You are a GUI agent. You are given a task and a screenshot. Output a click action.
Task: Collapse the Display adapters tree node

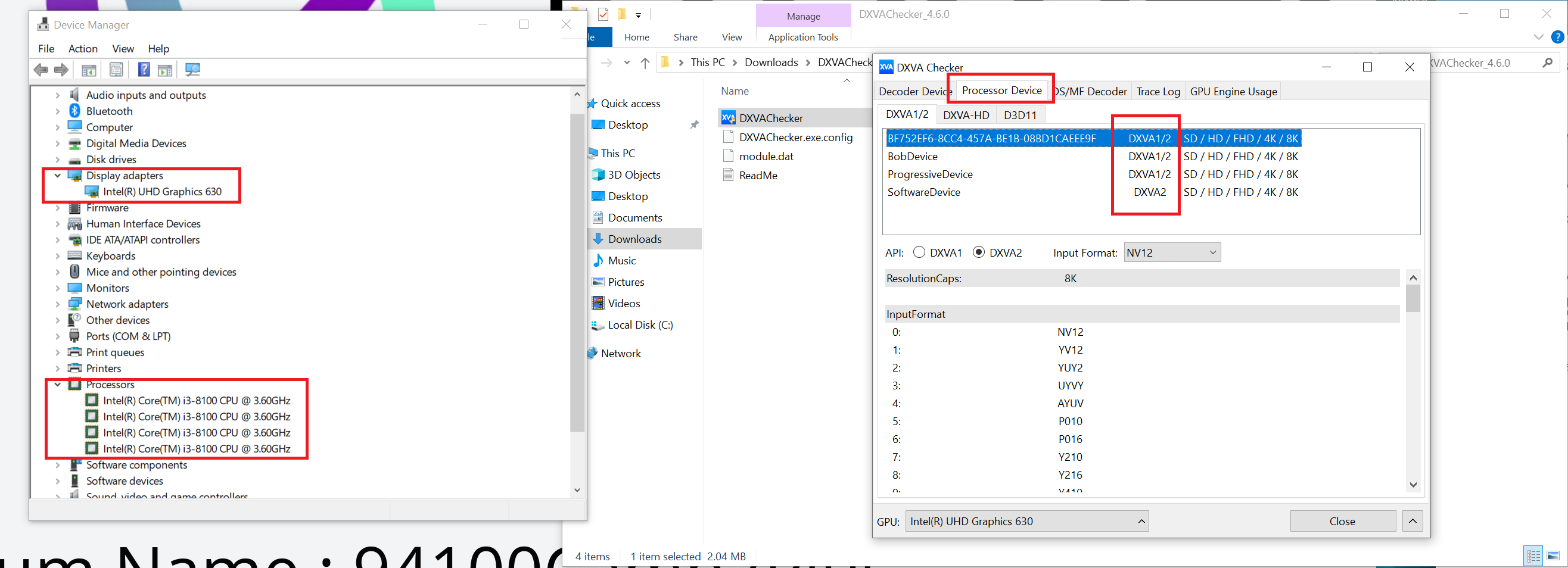58,175
